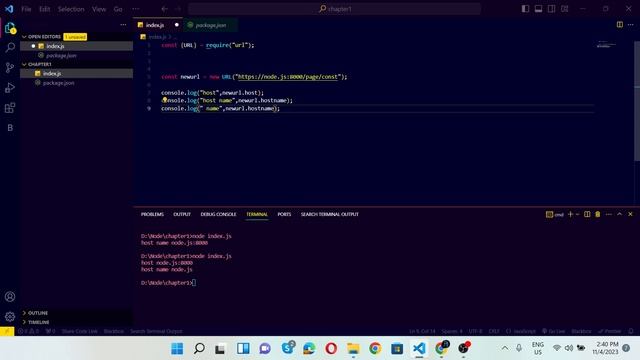Image resolution: width=640 pixels, height=360 pixels.
Task: Click the yellow remote window status icon
Action: click(x=7, y=331)
